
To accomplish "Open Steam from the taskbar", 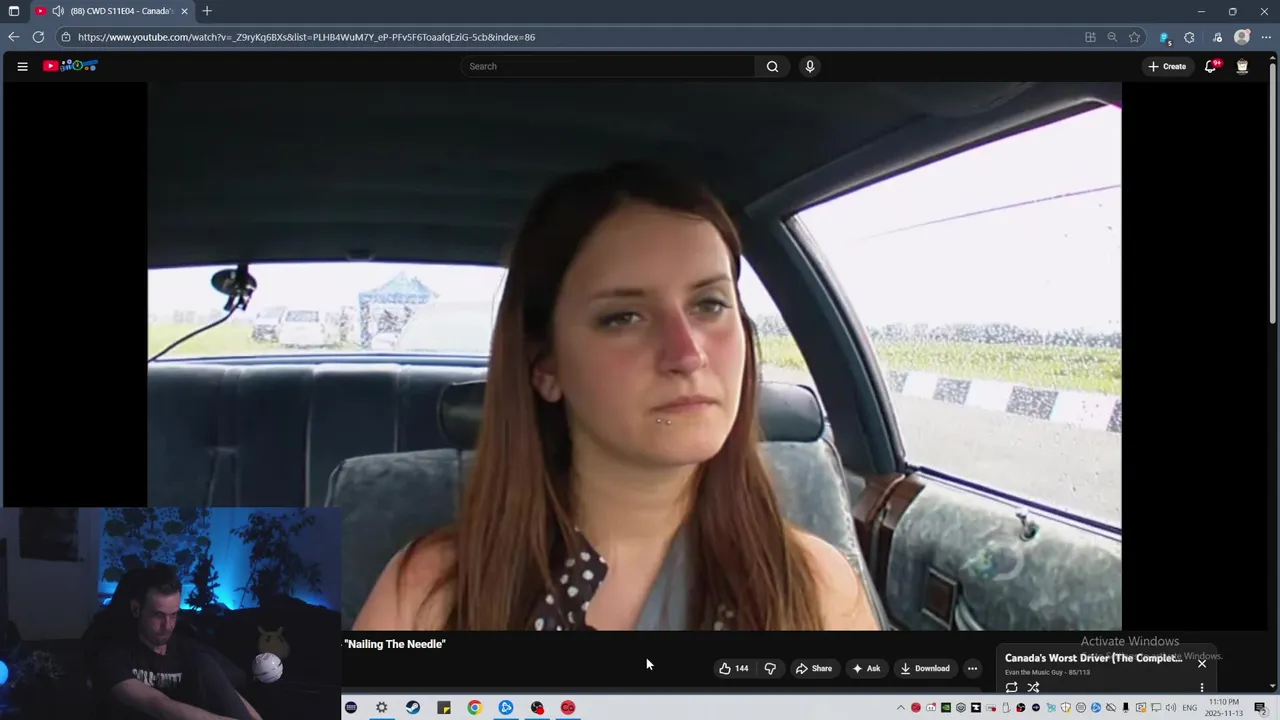I will [x=413, y=707].
